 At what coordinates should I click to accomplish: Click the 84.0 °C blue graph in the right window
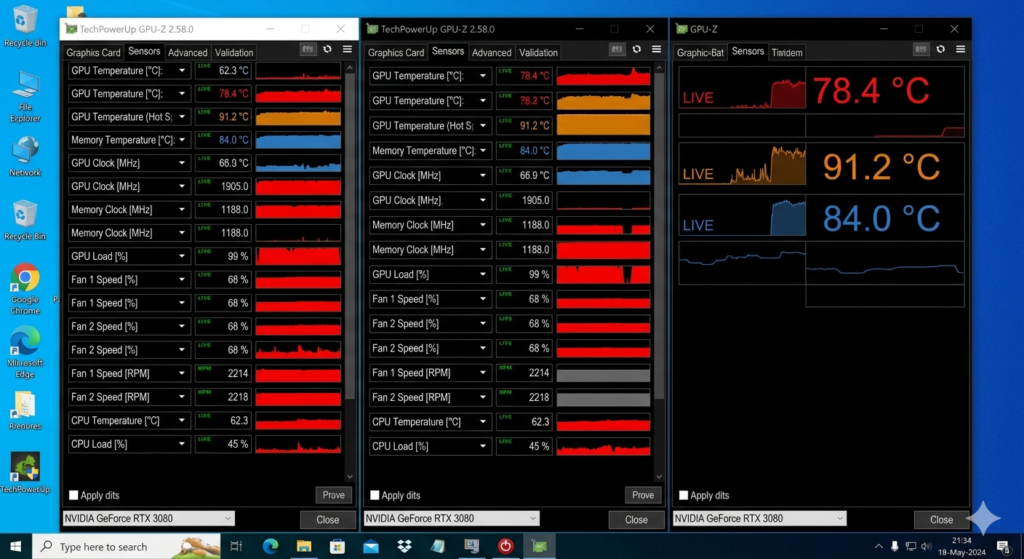click(x=742, y=216)
